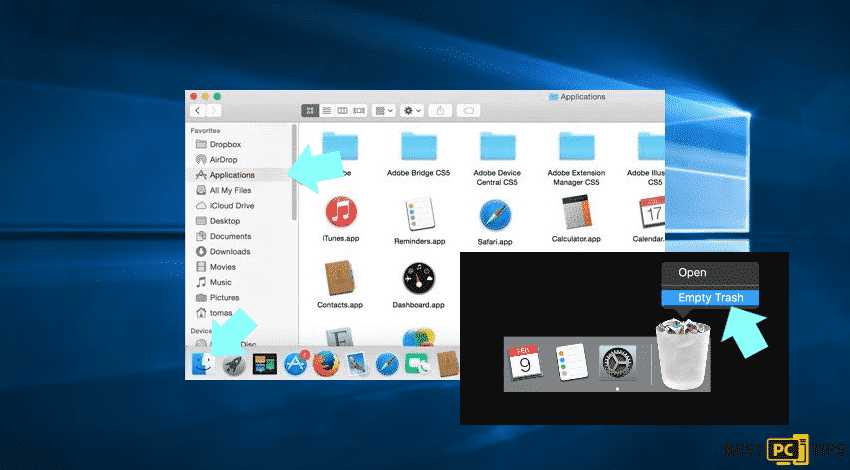Open Calendar icon showing FEB 9
The height and width of the screenshot is (470, 850).
tap(524, 362)
